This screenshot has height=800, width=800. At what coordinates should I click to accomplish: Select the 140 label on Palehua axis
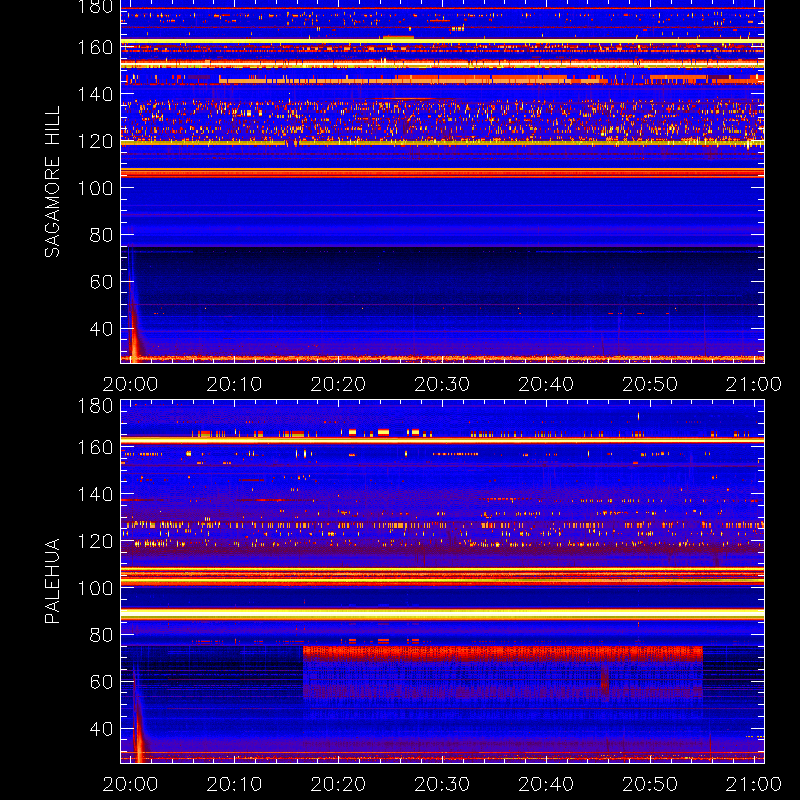click(x=95, y=494)
